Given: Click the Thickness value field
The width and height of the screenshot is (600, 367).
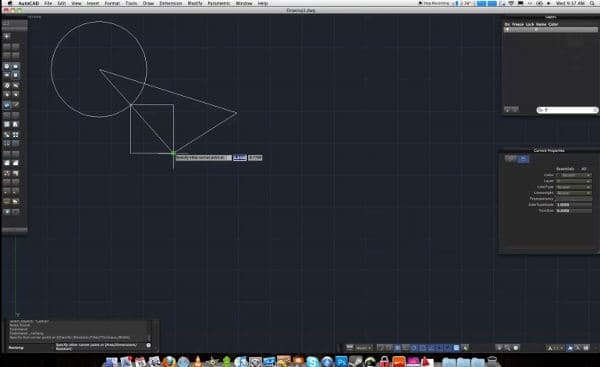Looking at the screenshot, I should pyautogui.click(x=574, y=210).
